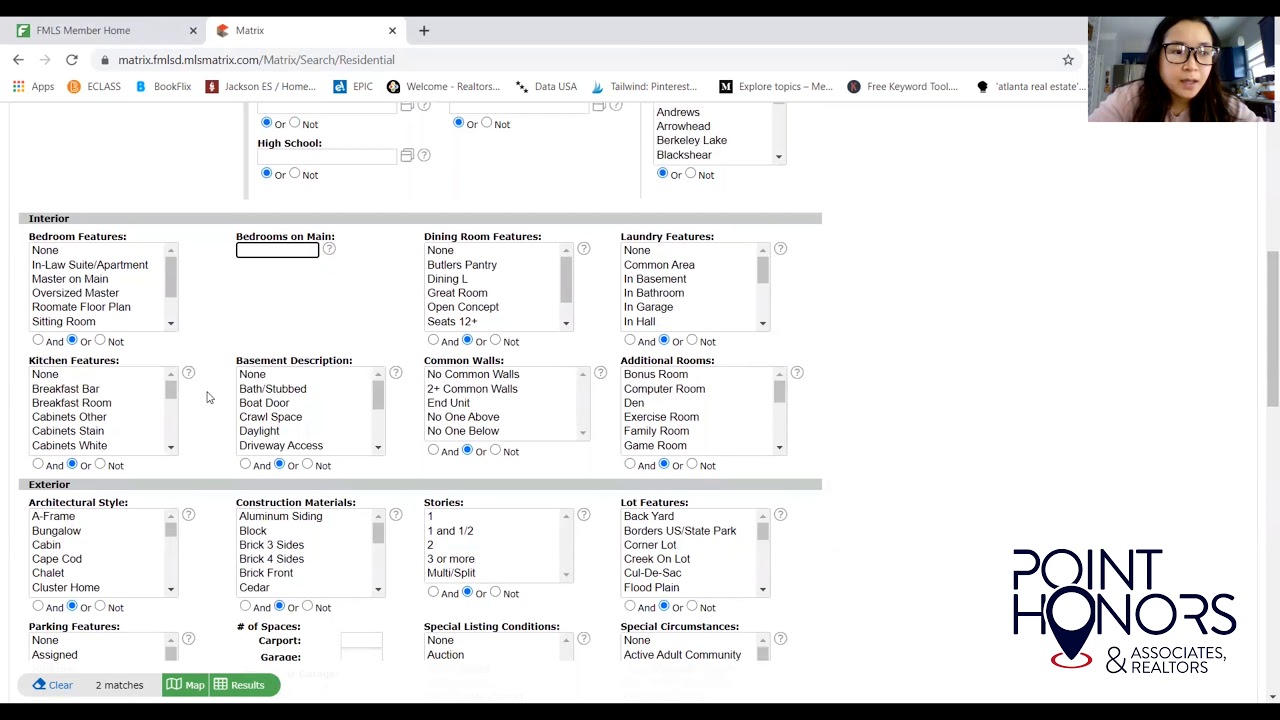
Task: Click the browser back arrow
Action: [x=18, y=60]
